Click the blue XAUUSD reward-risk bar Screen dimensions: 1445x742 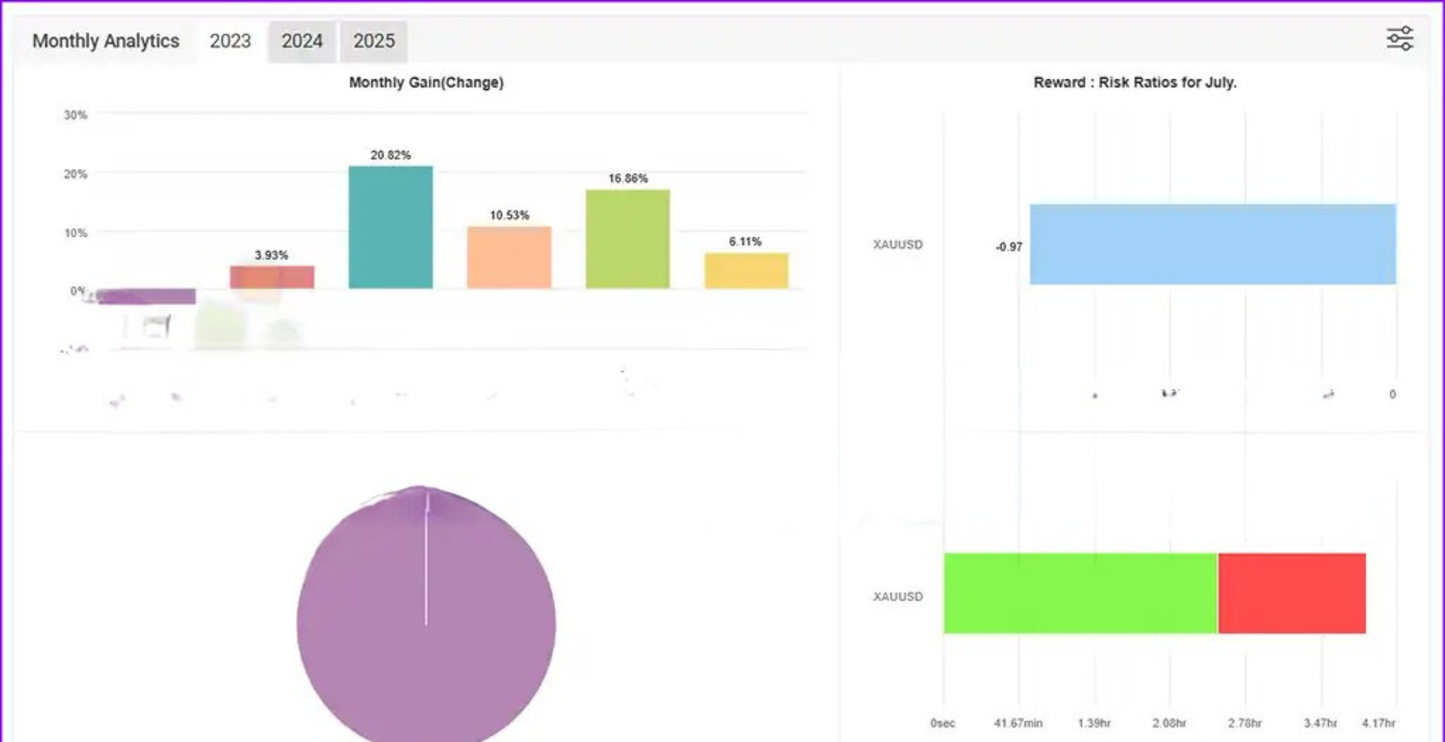(1212, 245)
